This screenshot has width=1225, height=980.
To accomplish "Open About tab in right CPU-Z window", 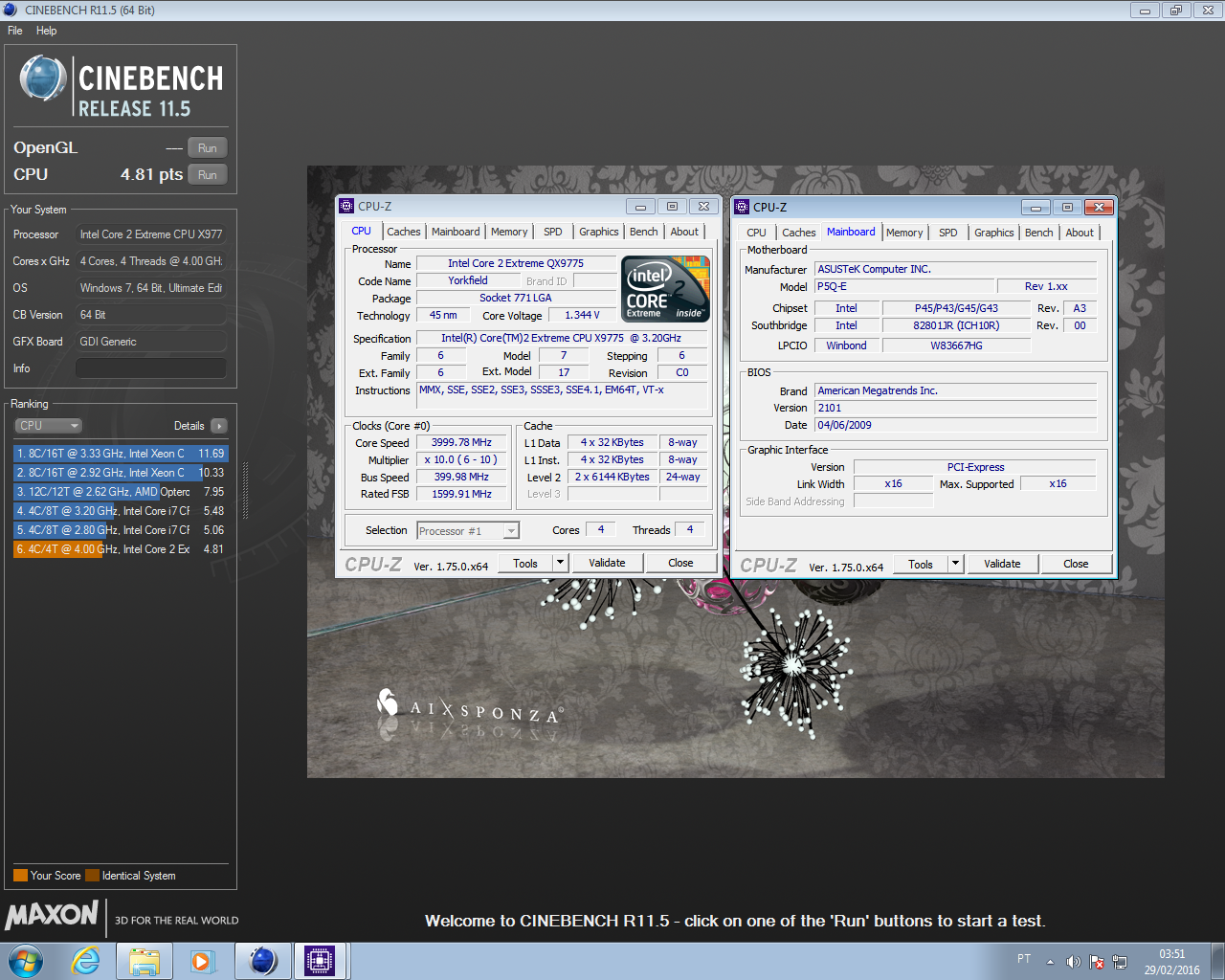I will pos(1080,233).
